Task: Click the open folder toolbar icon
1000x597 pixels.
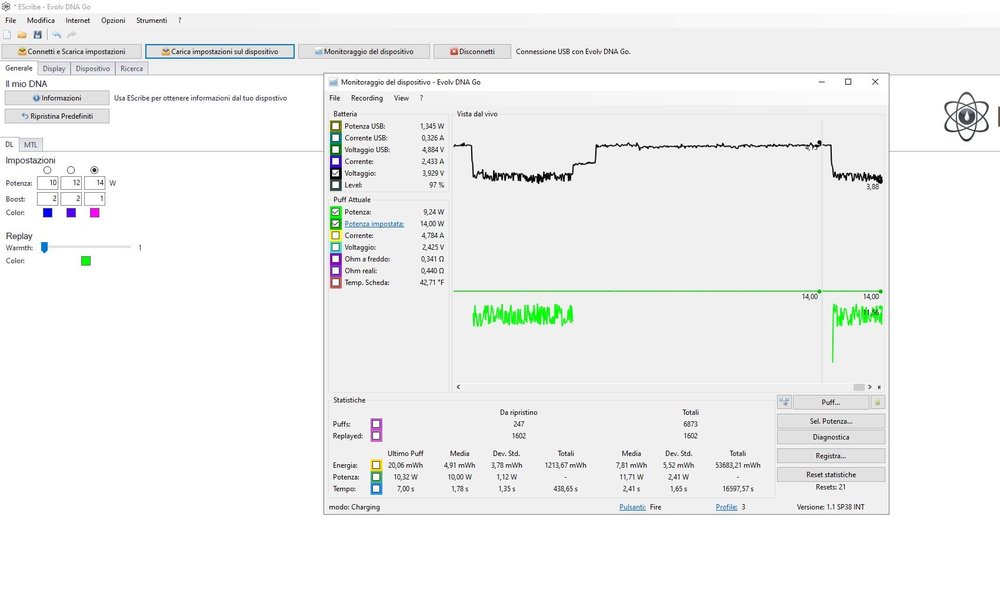Action: coord(22,35)
